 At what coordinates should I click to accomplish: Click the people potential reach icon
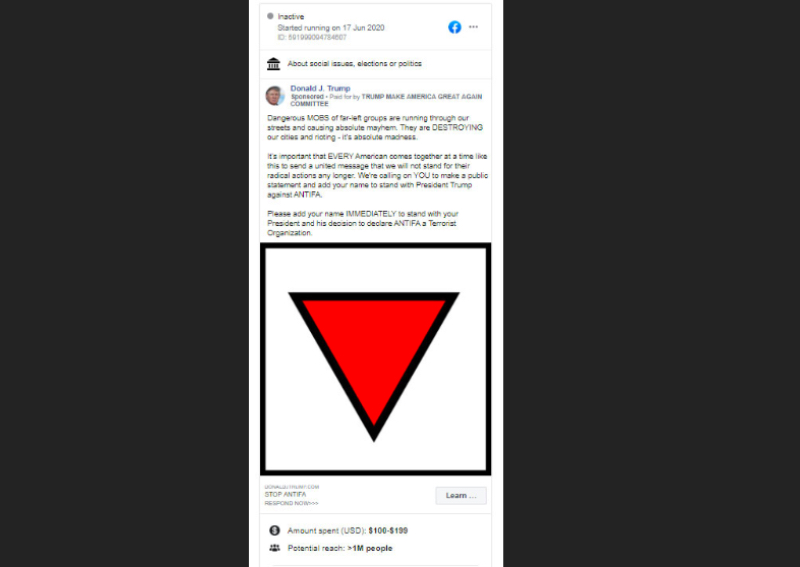click(274, 548)
